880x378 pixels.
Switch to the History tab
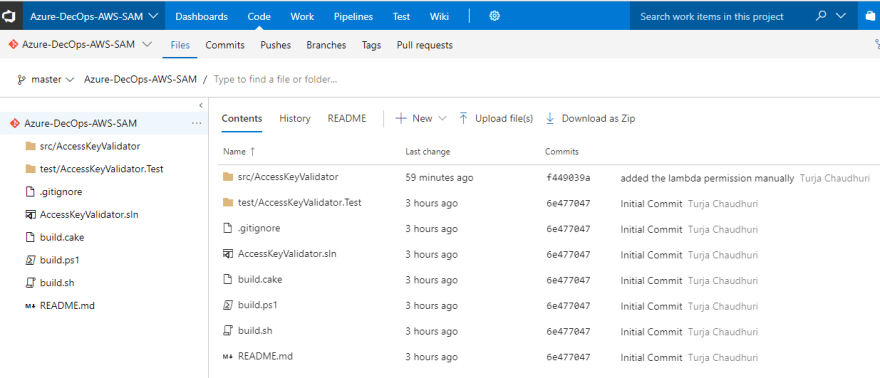295,118
